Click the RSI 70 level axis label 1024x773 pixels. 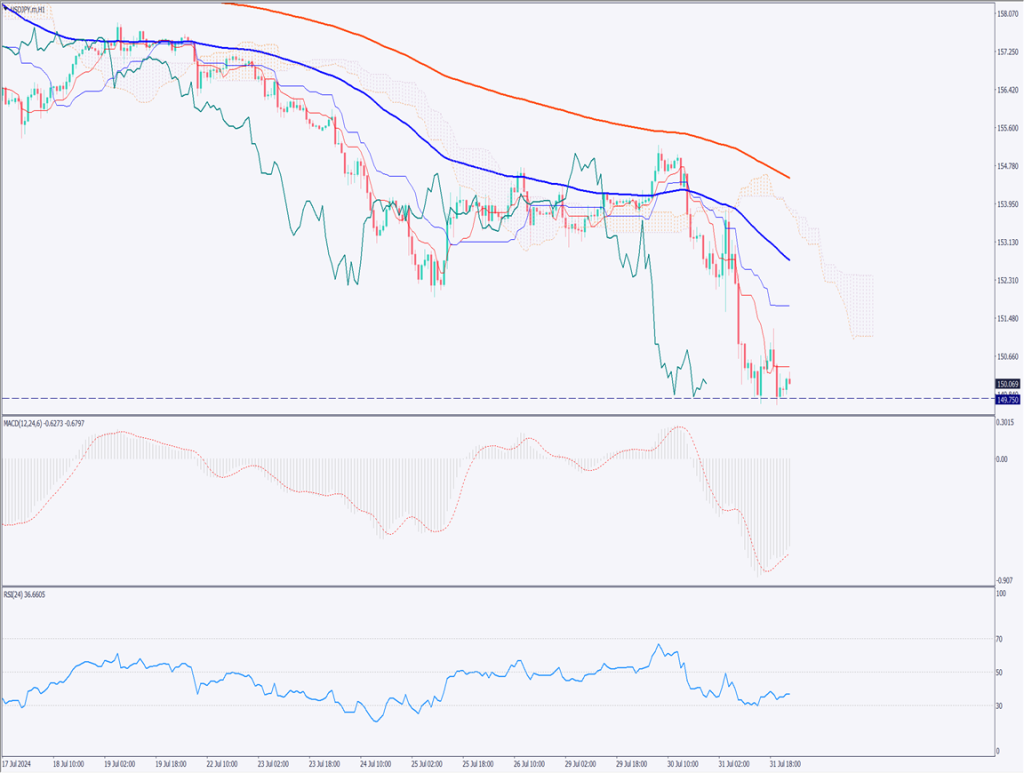(x=1001, y=638)
